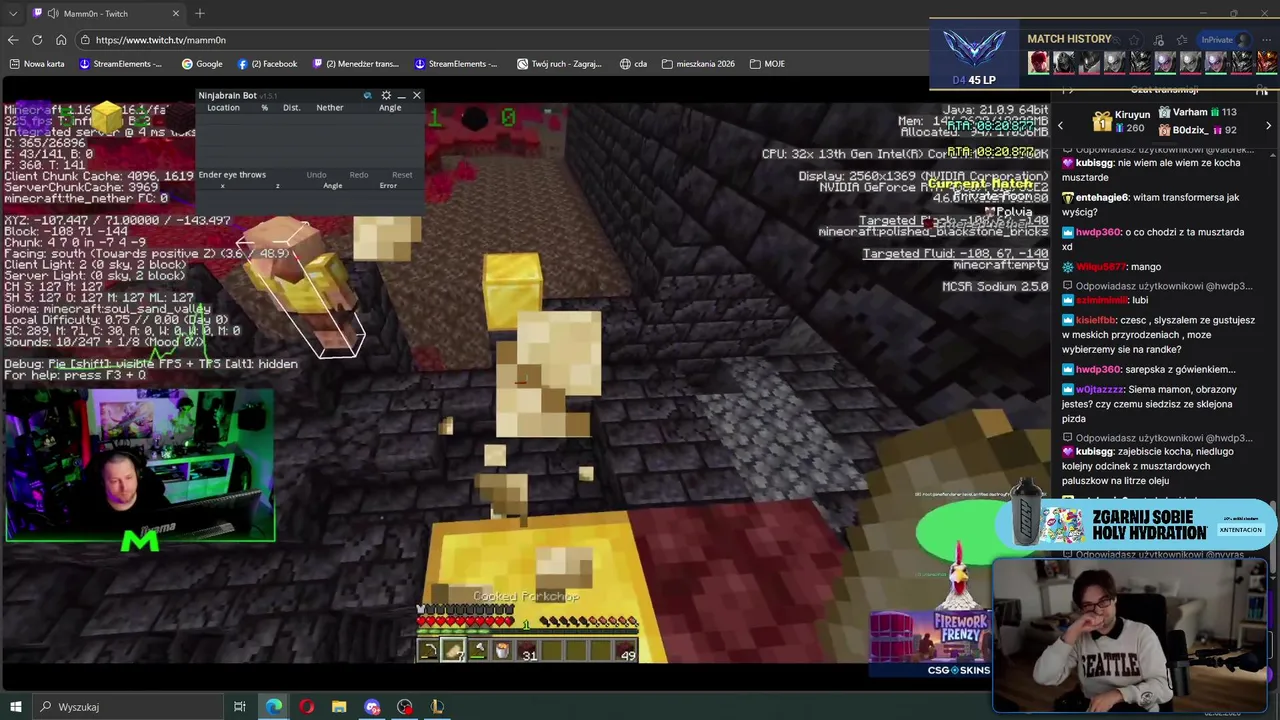The width and height of the screenshot is (1280, 720).
Task: Open Microsoft Edge from the taskbar
Action: (x=273, y=707)
